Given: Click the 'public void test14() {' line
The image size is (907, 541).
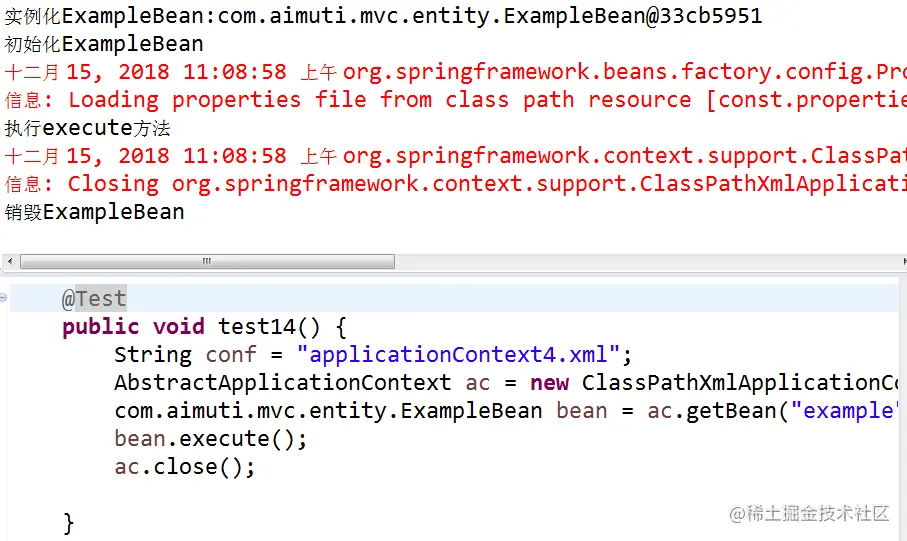Looking at the screenshot, I should pos(205,327).
